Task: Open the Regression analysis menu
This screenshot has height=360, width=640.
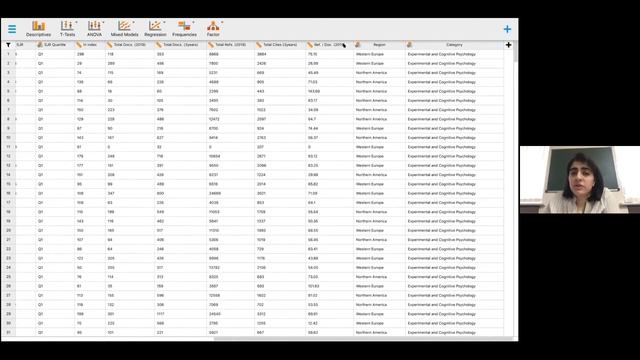Action: pos(155,29)
